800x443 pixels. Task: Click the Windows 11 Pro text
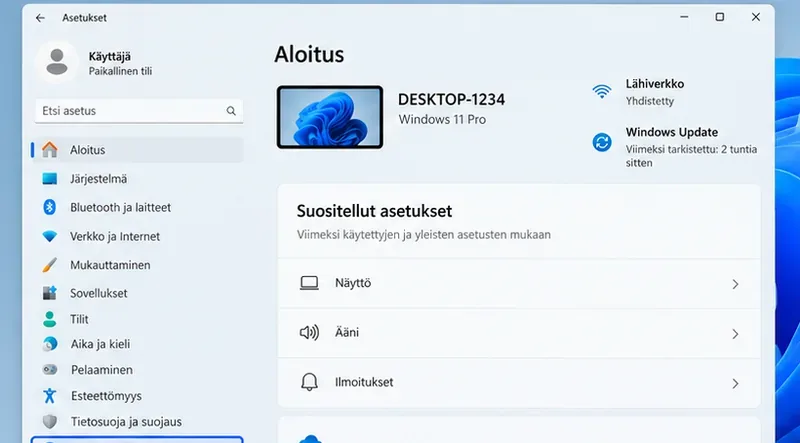442,119
